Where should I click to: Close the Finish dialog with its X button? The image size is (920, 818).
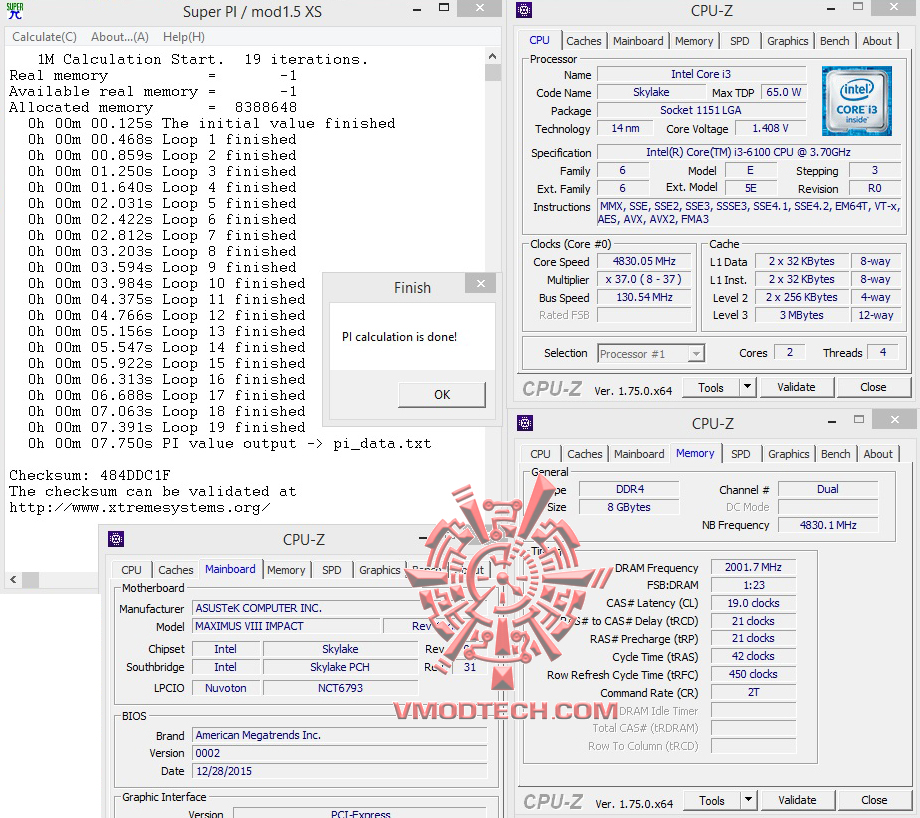point(481,283)
